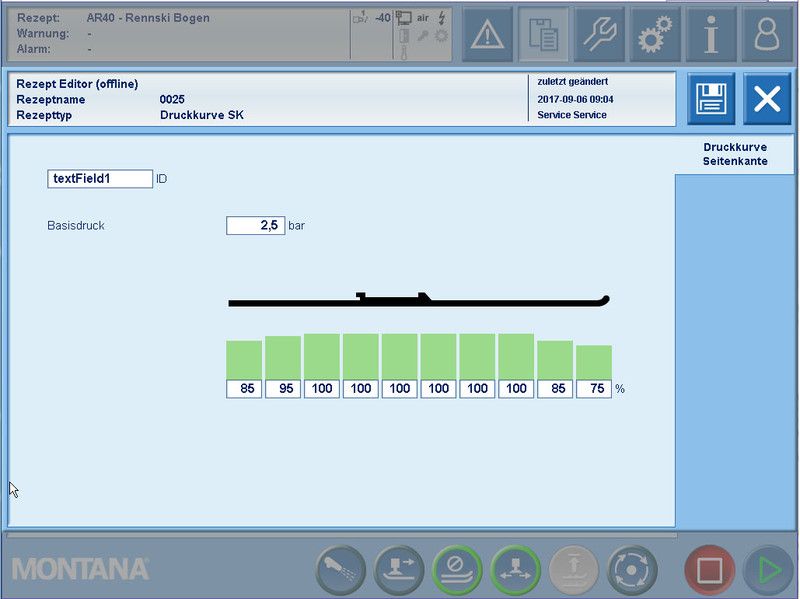The height and width of the screenshot is (599, 800).
Task: Open the wrench service menu
Action: (x=599, y=35)
